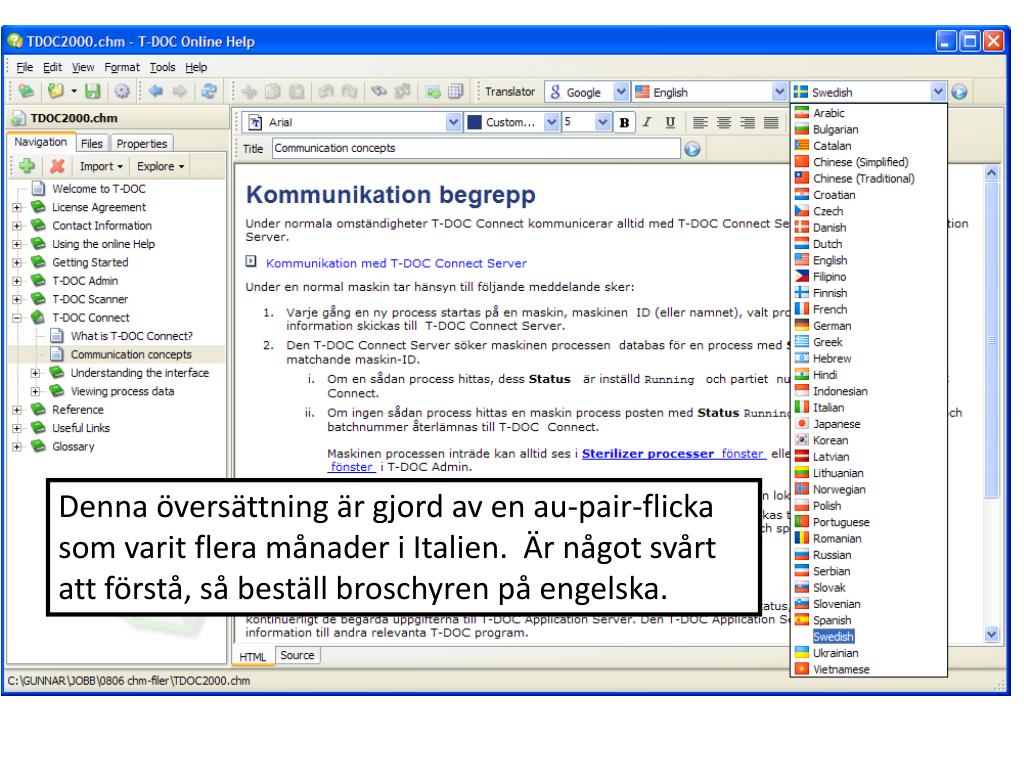Click the blue back arrow icon
The width and height of the screenshot is (1024, 768).
coord(155,91)
